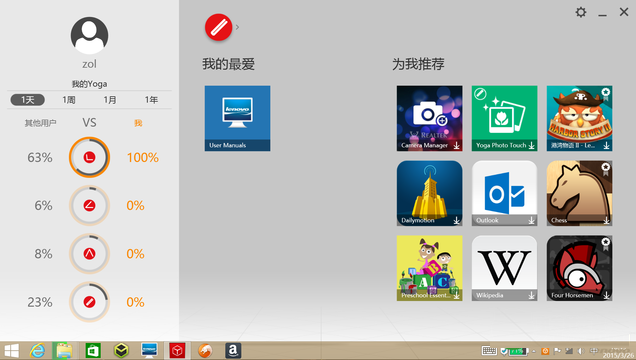Select the Chess app tile
The width and height of the screenshot is (636, 360).
[x=580, y=193]
